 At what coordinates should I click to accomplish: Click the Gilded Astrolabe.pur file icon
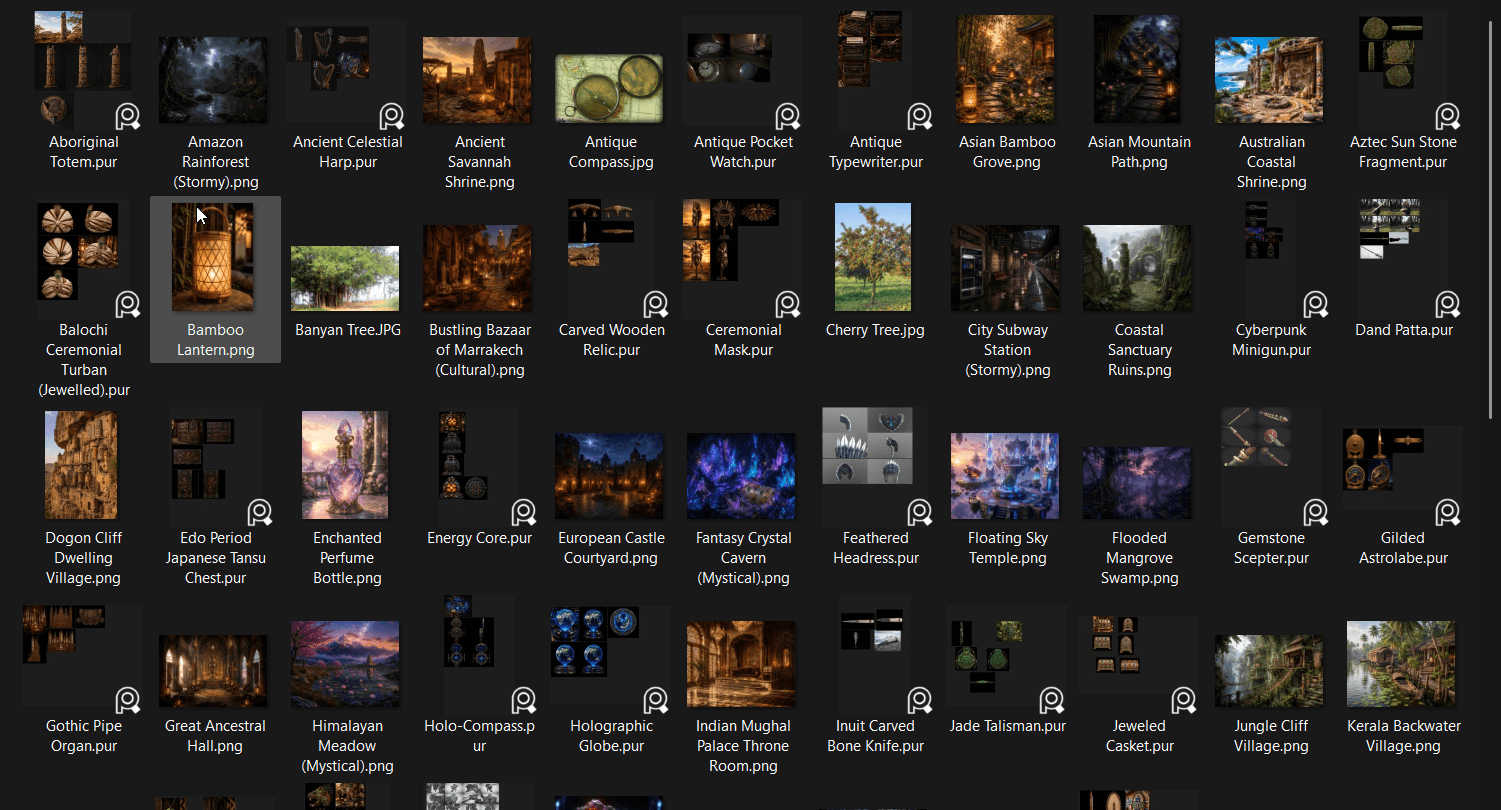click(x=1403, y=475)
